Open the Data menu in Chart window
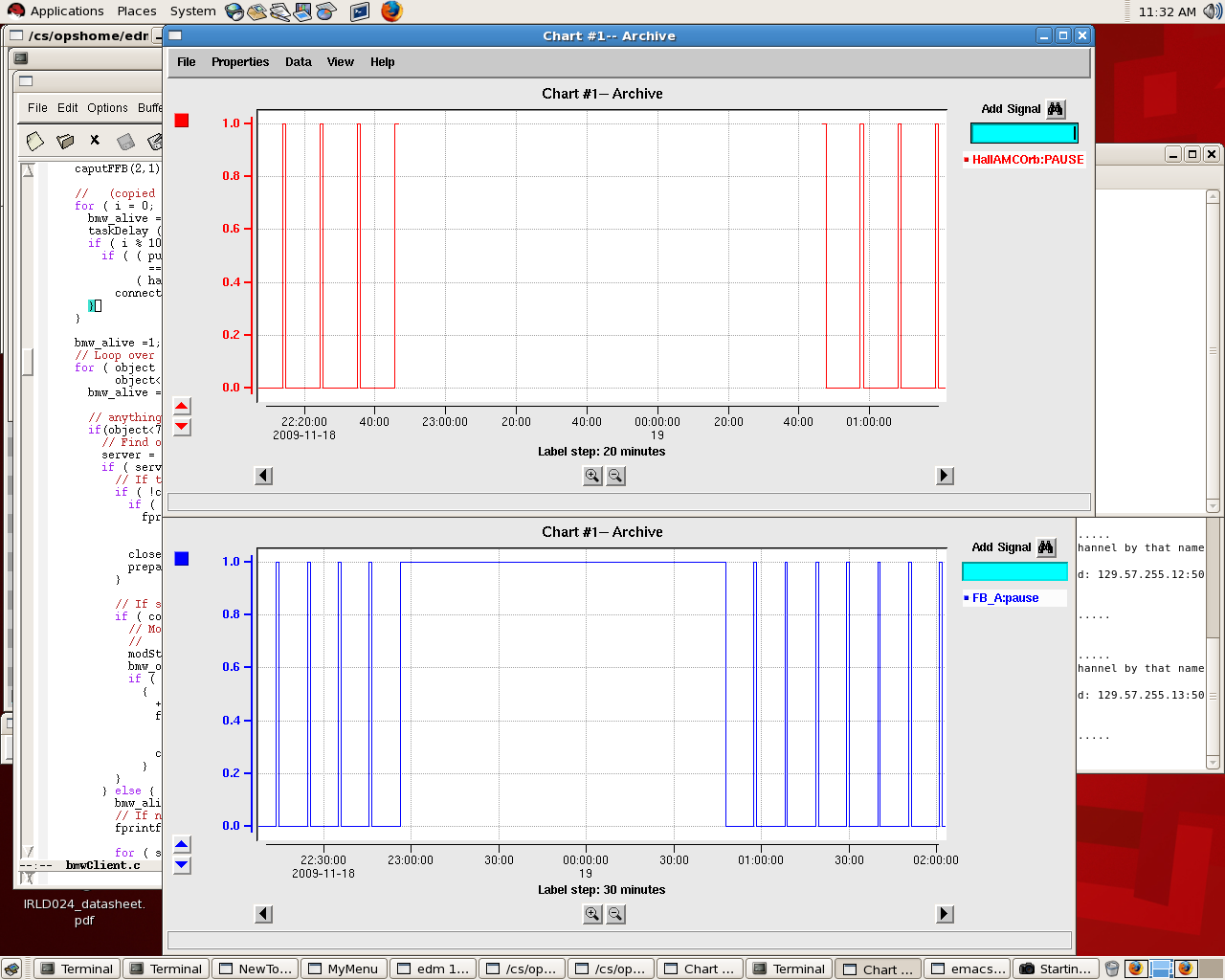This screenshot has height=980, width=1225. (299, 62)
